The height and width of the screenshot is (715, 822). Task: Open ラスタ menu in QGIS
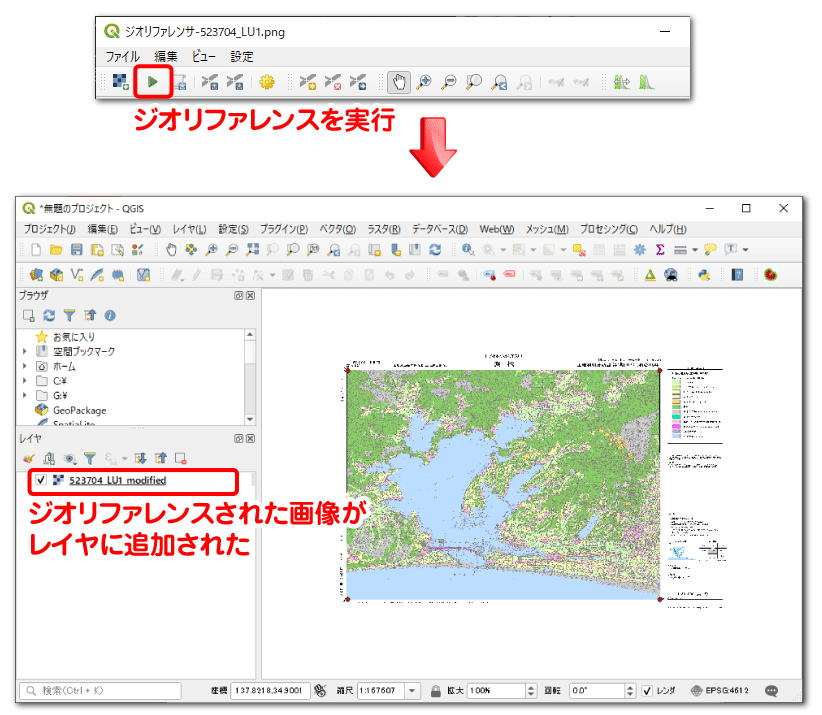point(384,229)
